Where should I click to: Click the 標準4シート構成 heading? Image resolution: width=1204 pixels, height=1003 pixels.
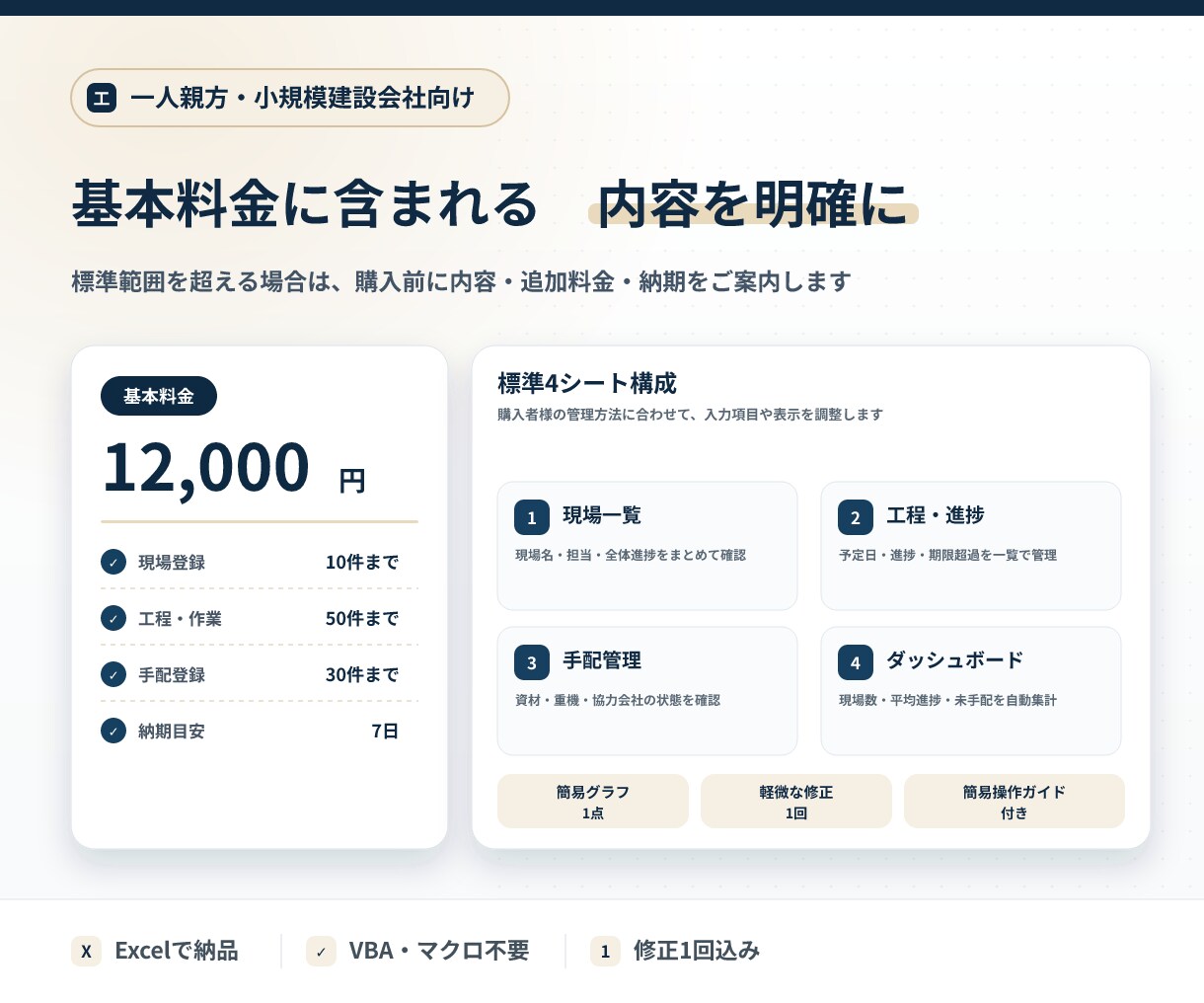click(587, 383)
